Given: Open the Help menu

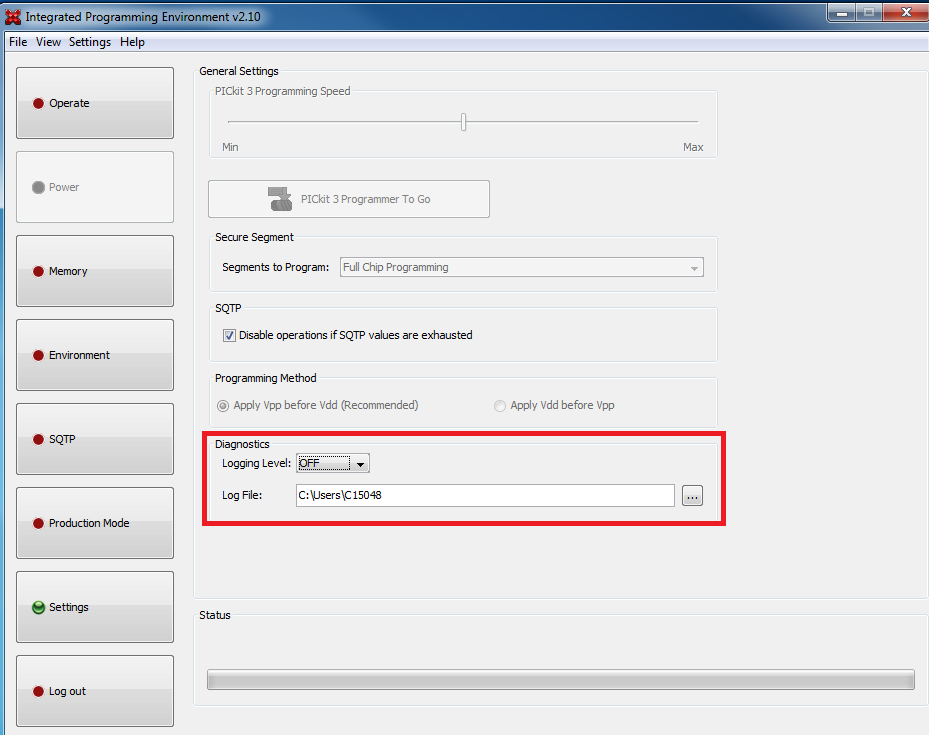Looking at the screenshot, I should (x=132, y=42).
